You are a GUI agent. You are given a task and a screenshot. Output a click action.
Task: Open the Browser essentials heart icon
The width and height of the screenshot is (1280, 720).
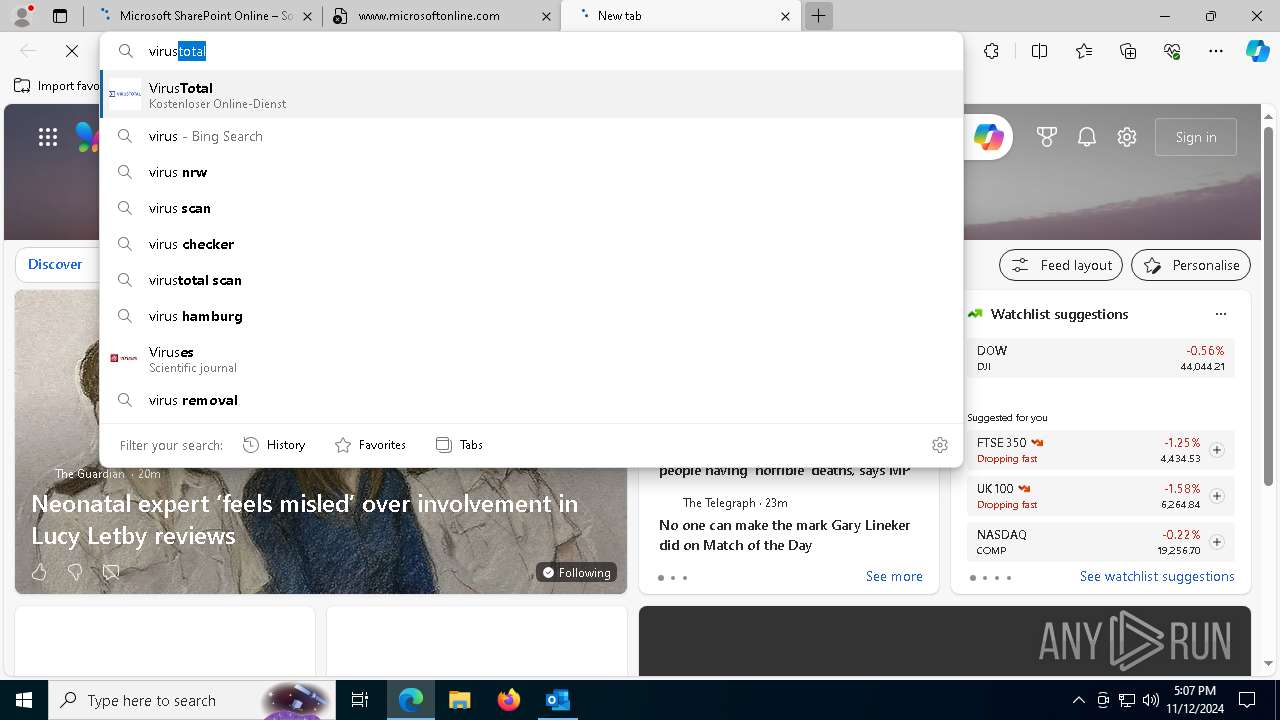click(1172, 51)
